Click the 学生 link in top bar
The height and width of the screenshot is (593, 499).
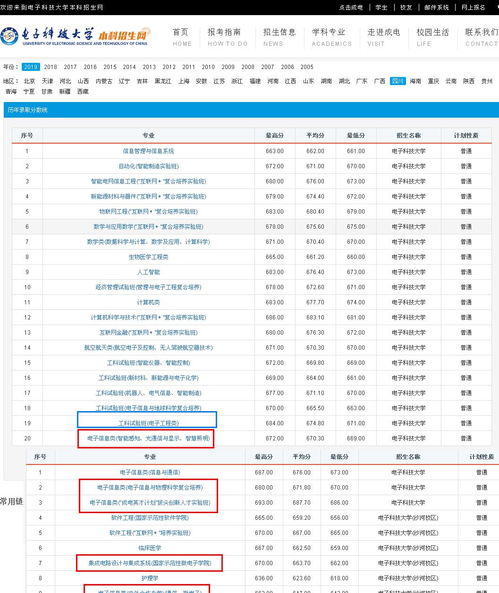coord(381,7)
